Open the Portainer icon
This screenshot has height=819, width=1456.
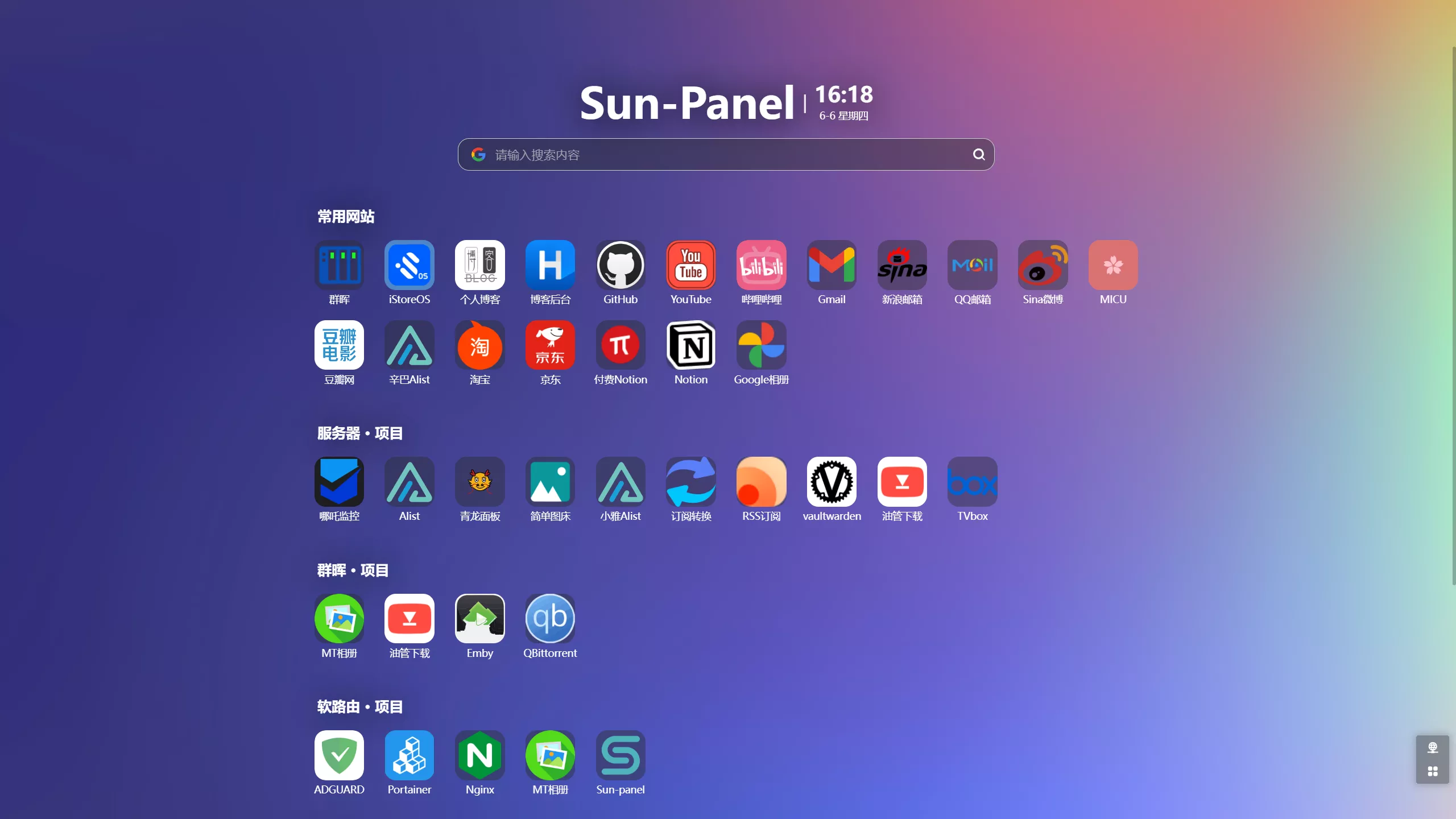(409, 755)
